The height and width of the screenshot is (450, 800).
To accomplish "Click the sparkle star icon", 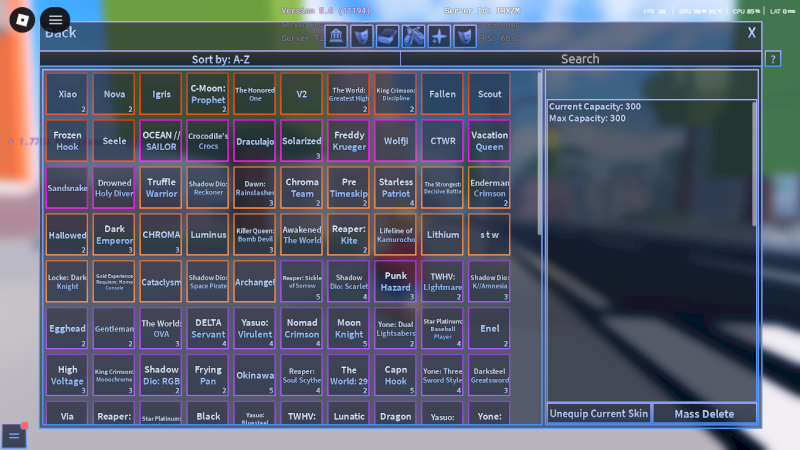I will [x=439, y=37].
